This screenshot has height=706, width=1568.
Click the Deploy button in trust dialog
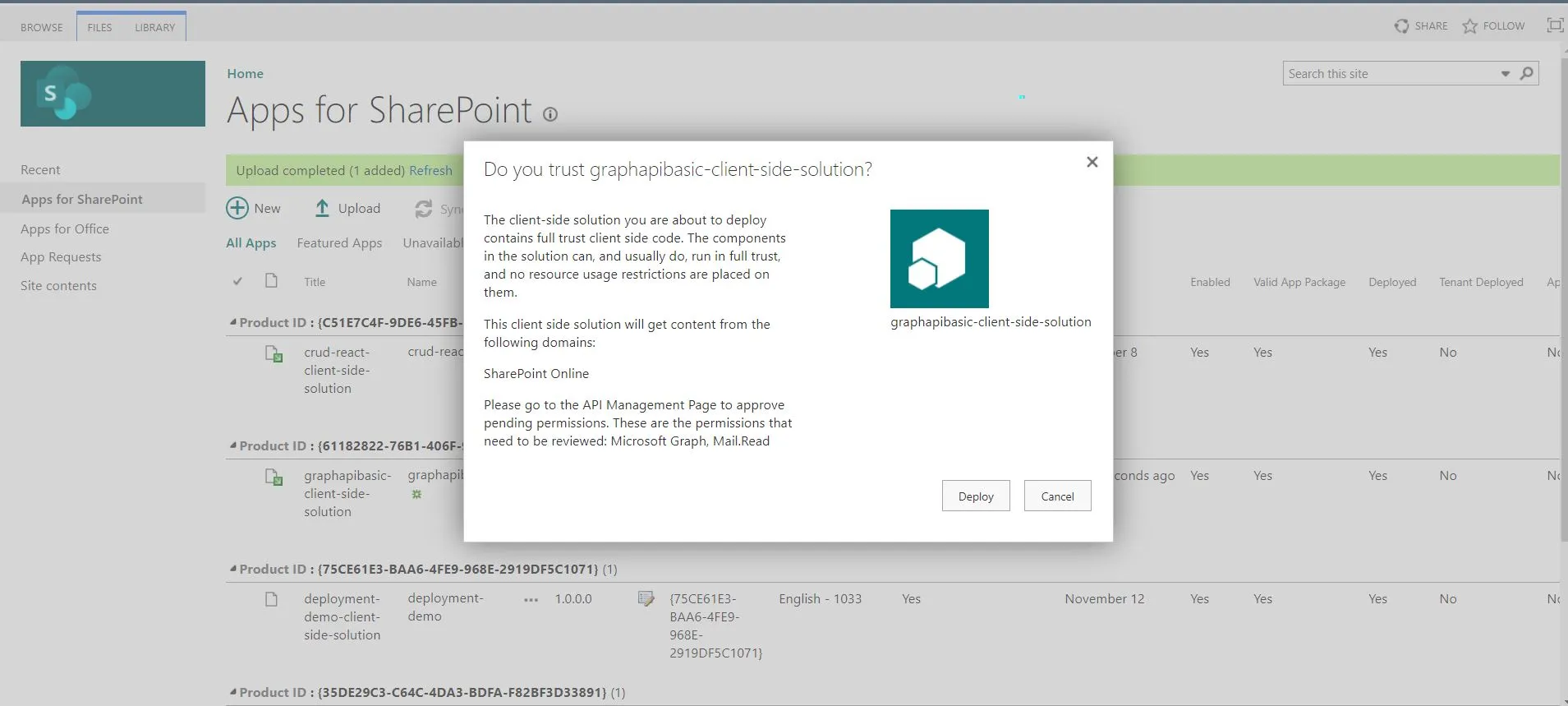(x=976, y=496)
